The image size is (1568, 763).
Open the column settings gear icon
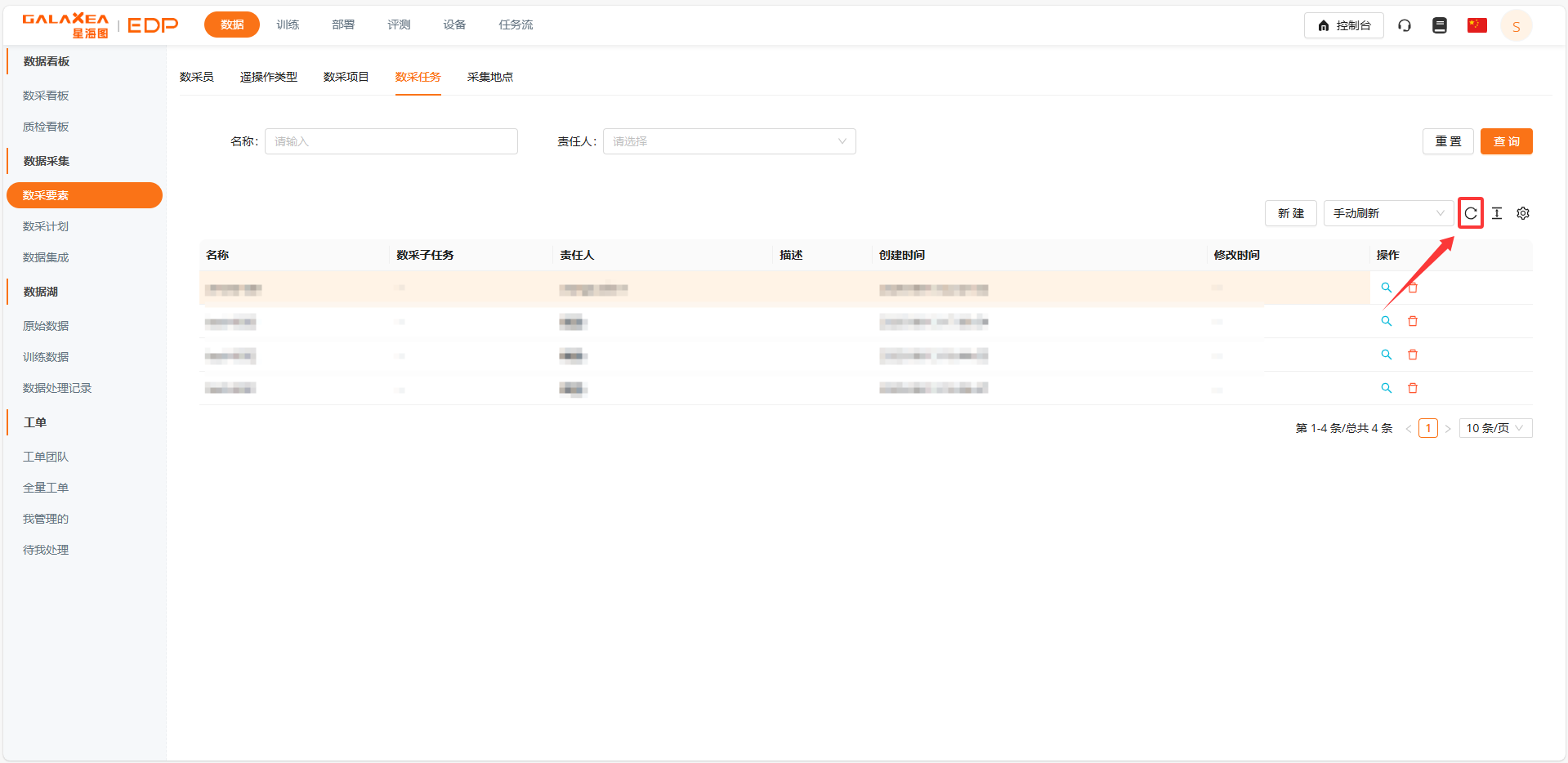[x=1522, y=213]
